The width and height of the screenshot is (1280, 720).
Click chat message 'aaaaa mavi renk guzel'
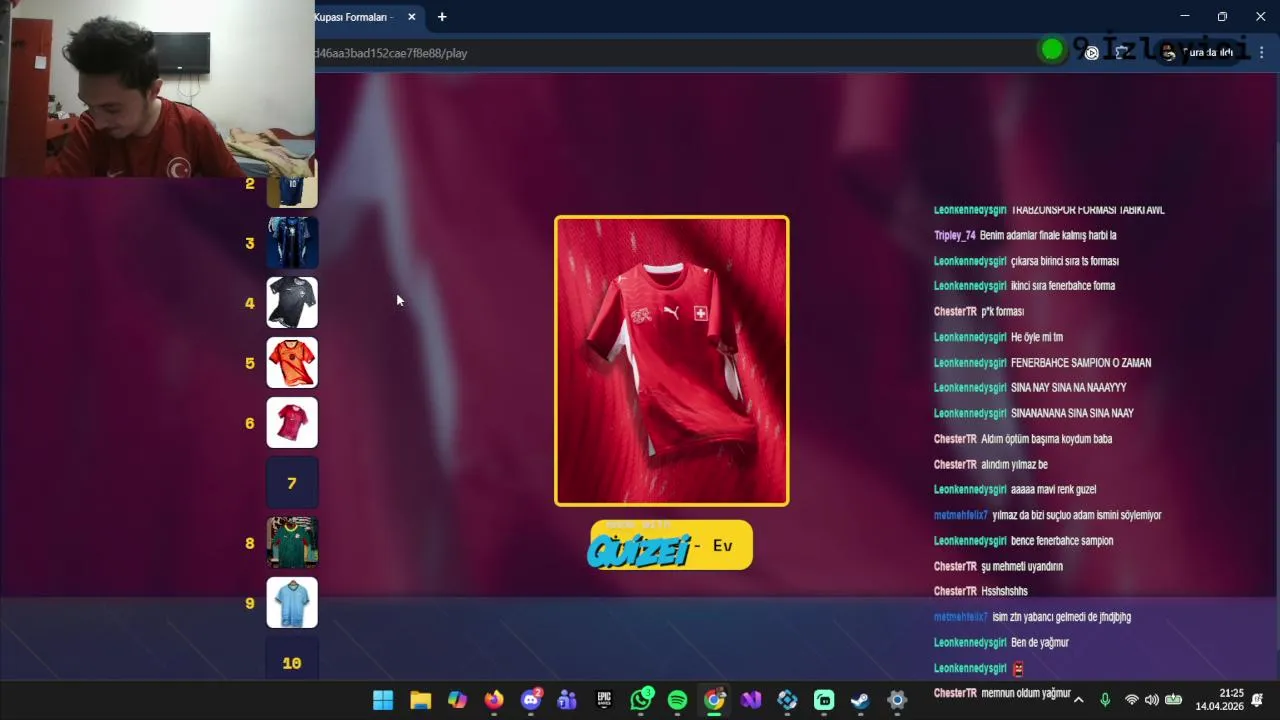click(1054, 490)
